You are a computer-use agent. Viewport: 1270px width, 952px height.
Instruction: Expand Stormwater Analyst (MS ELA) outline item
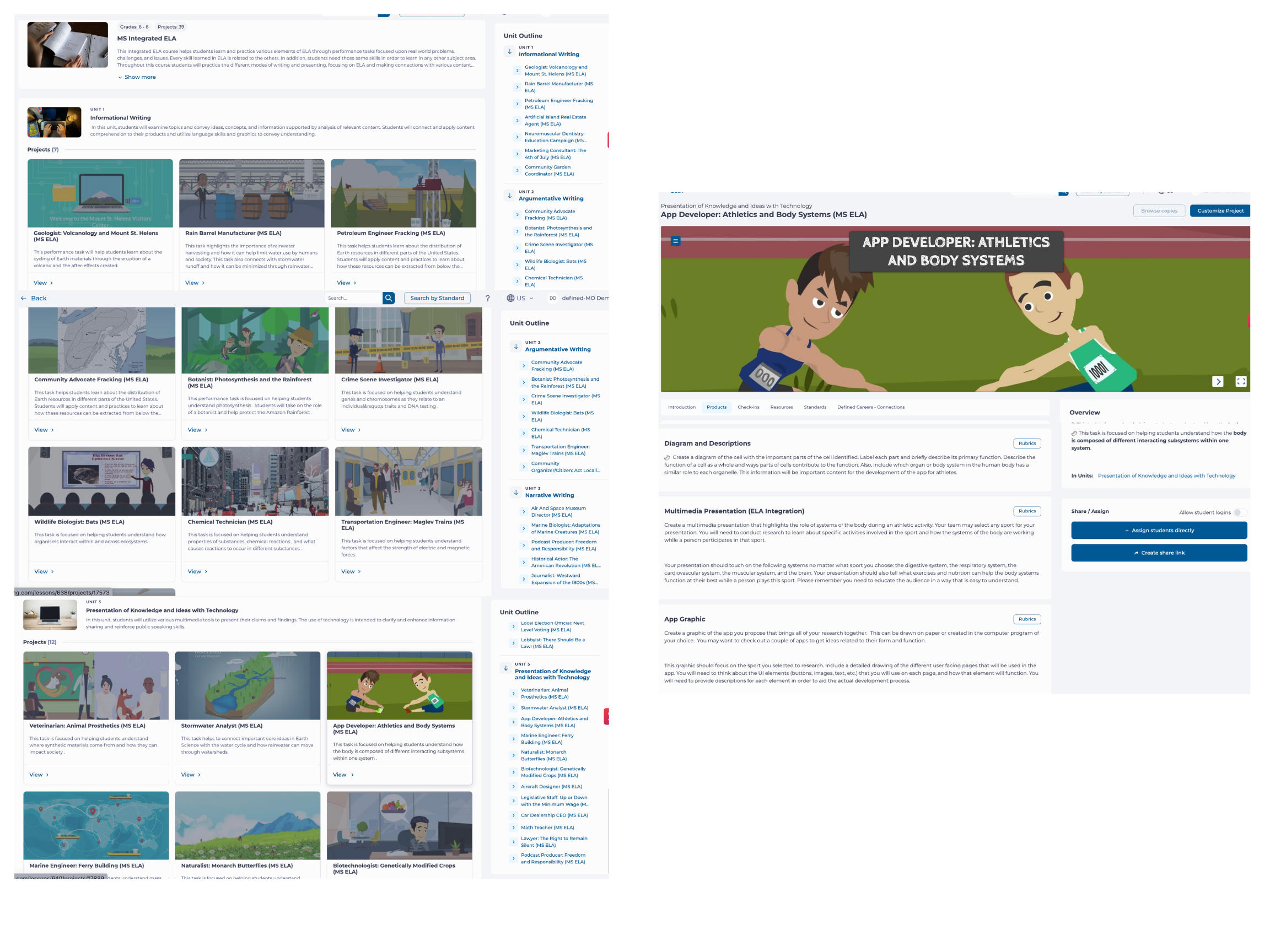tap(513, 707)
